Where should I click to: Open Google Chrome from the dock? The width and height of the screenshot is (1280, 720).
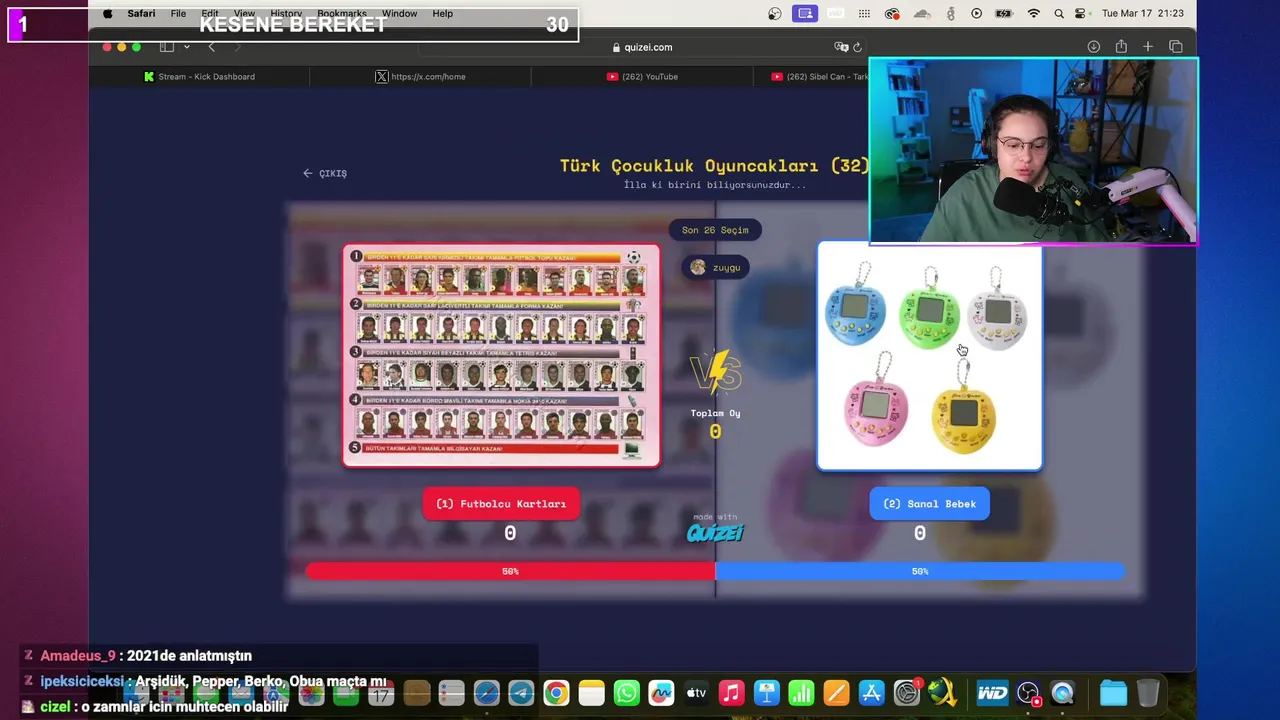tap(556, 693)
